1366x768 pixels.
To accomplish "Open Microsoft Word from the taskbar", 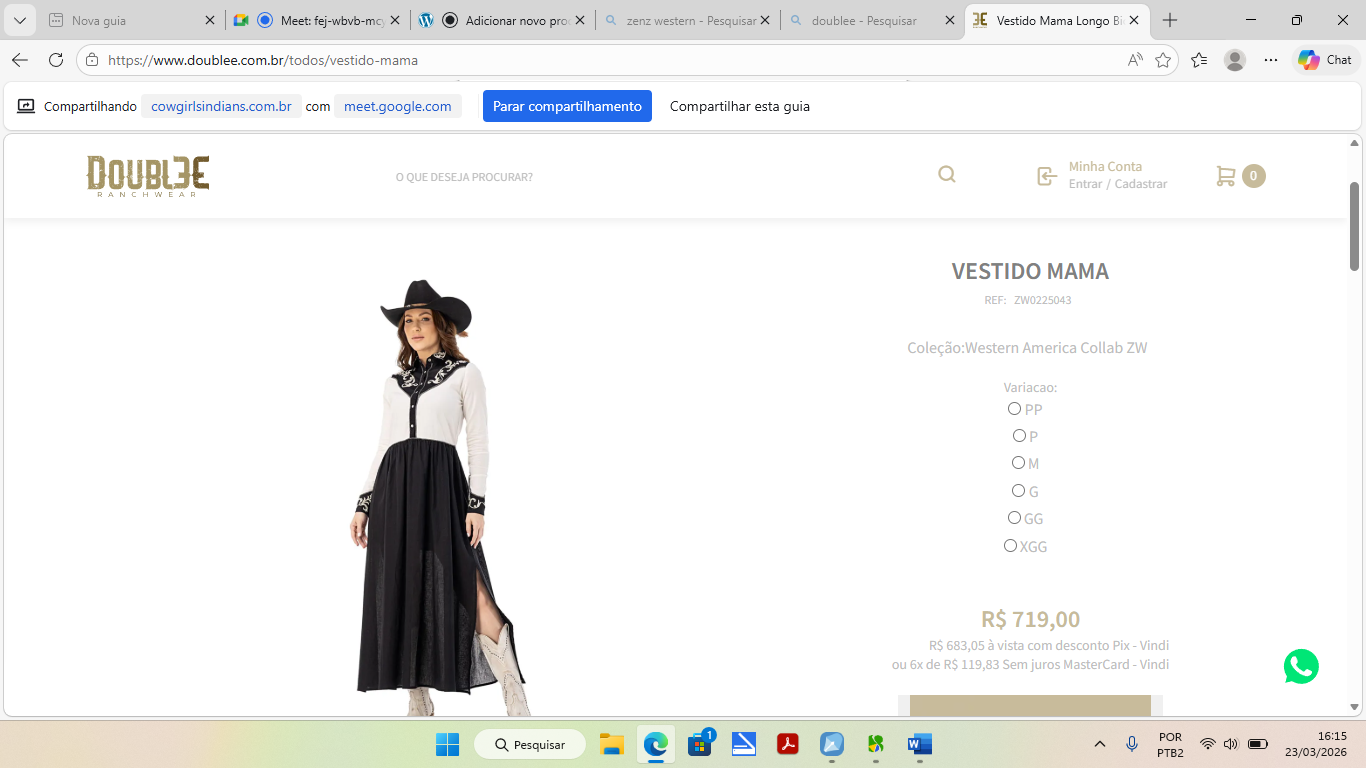I will pos(918,744).
